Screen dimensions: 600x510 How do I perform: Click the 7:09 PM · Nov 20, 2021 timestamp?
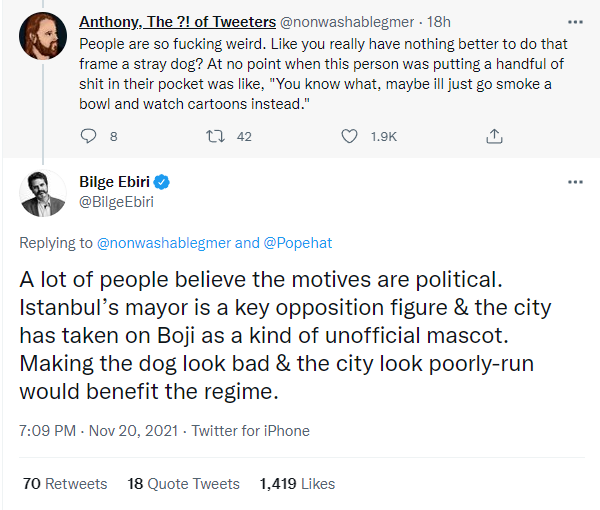coord(98,431)
